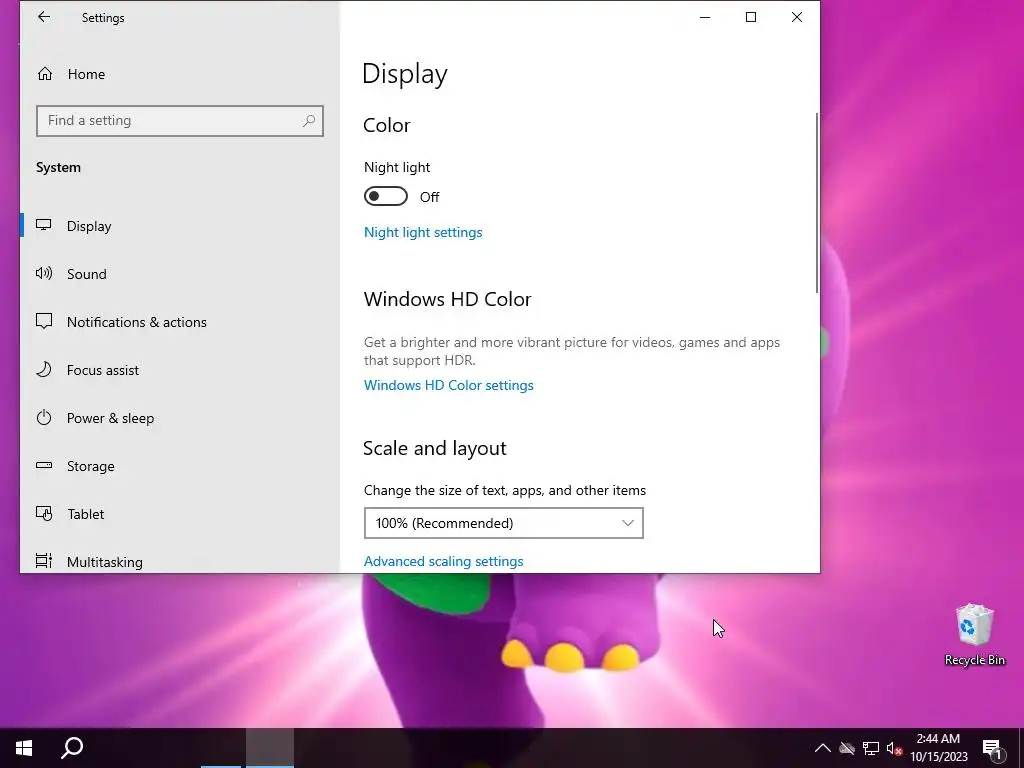Select the Storage drive icon
The height and width of the screenshot is (768, 1024).
[44, 465]
